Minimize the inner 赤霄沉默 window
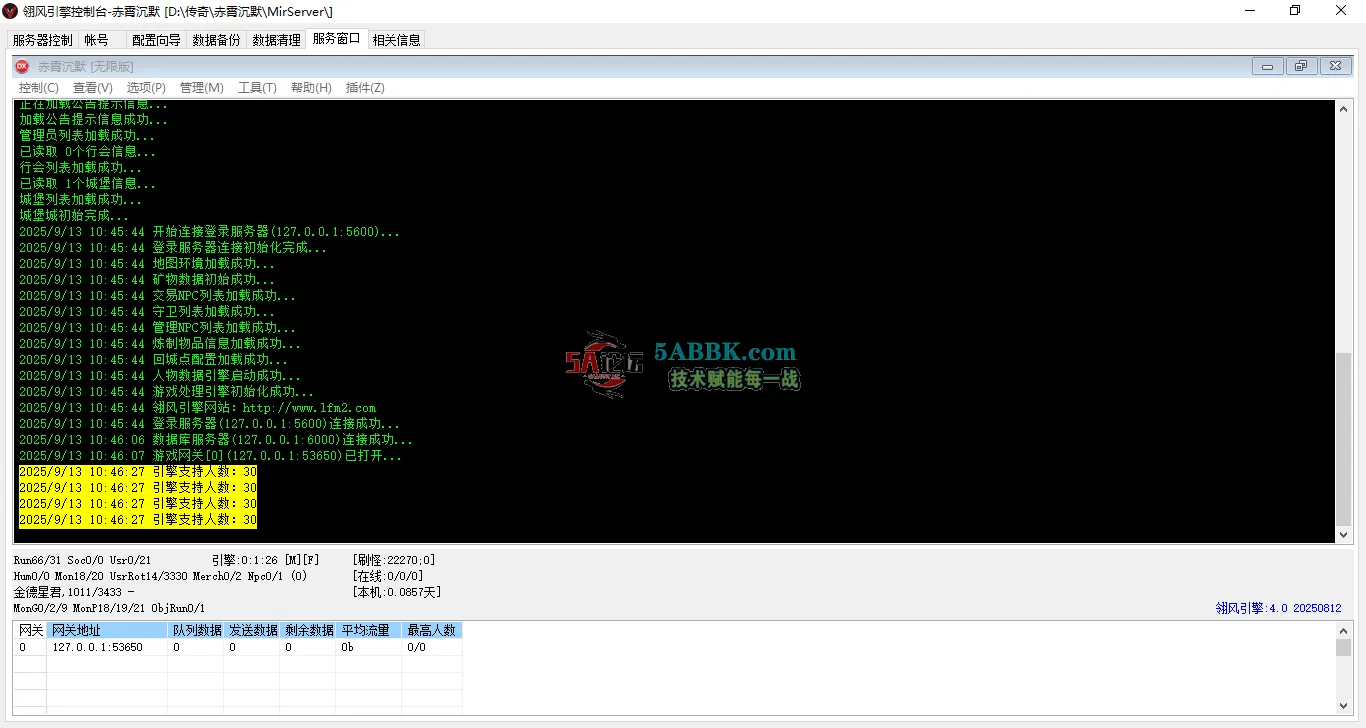 click(1268, 66)
